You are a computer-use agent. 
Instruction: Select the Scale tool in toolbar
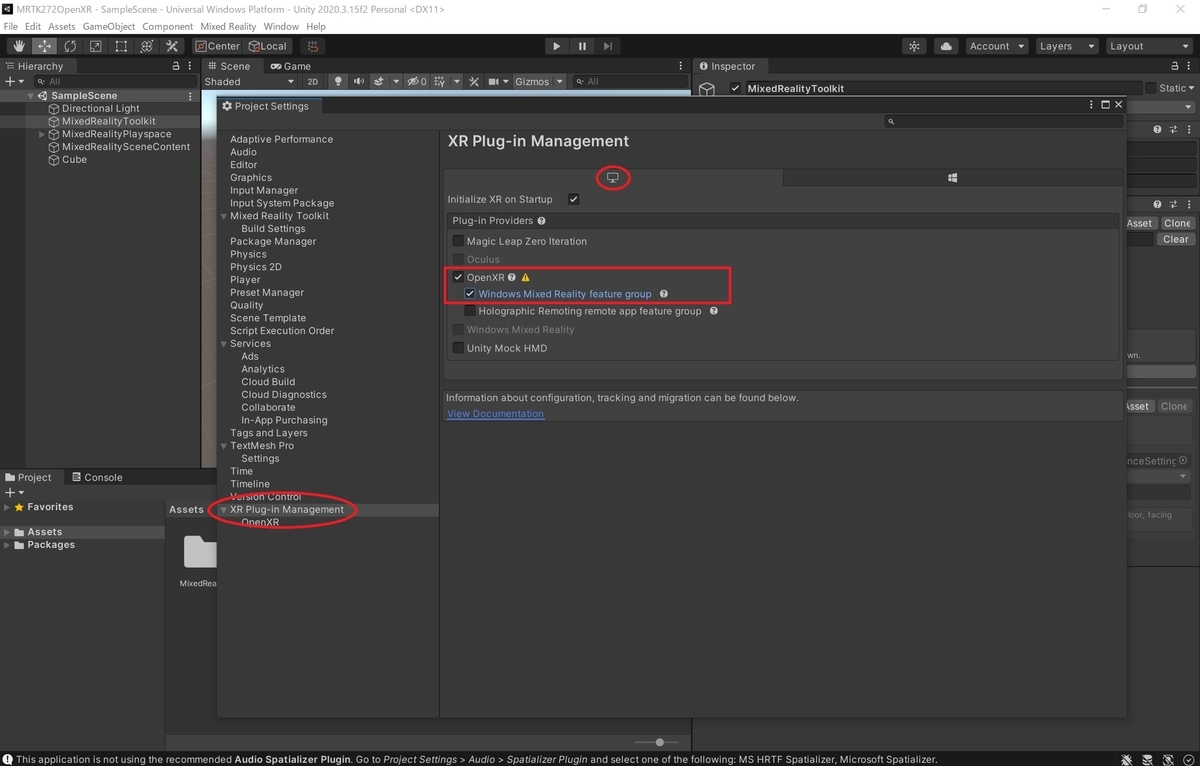[x=95, y=46]
